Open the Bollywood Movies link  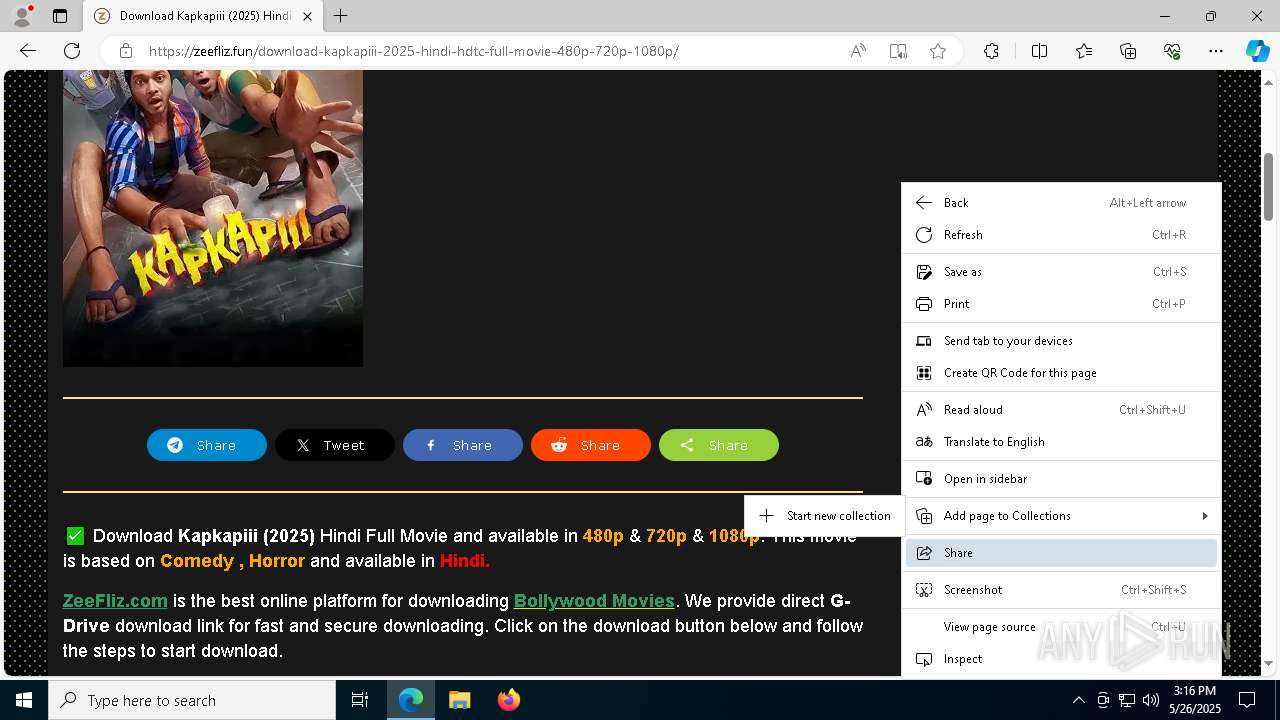(x=594, y=601)
